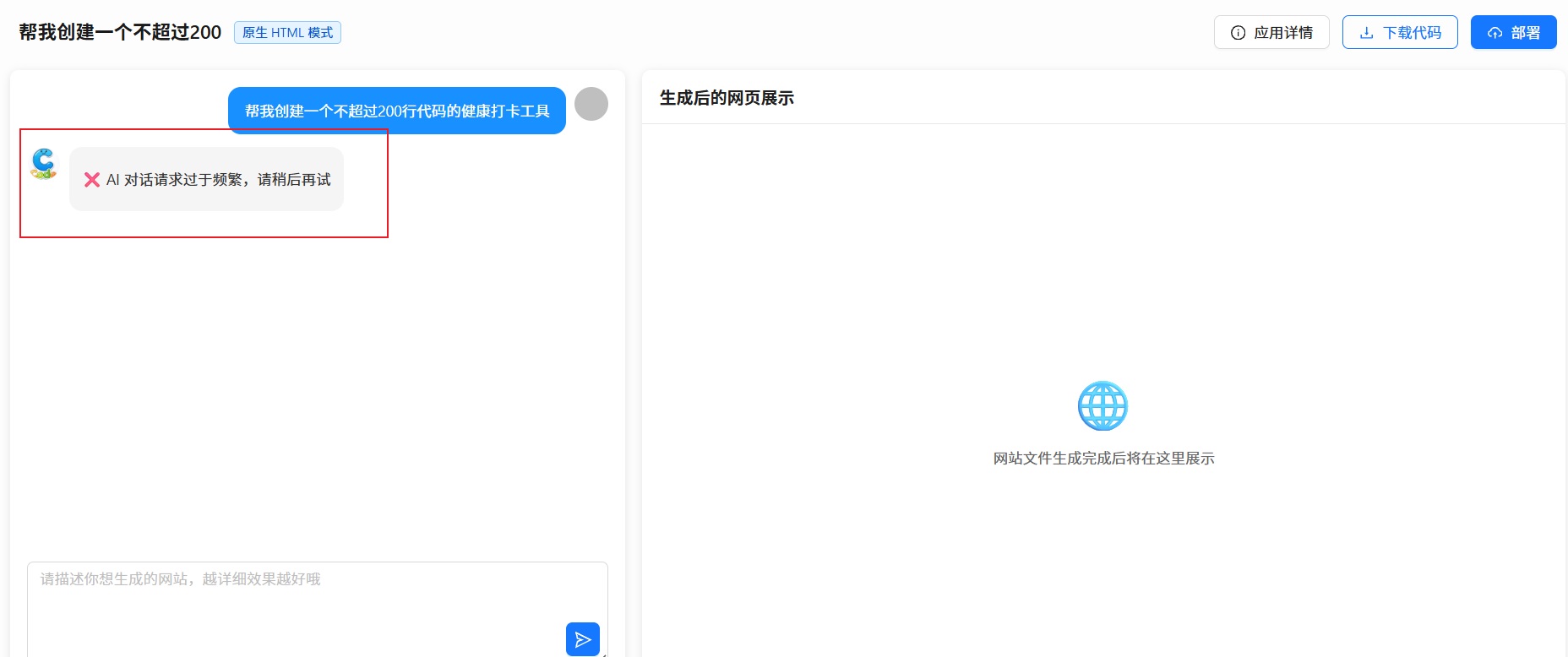Click the blue globe placeholder icon
This screenshot has width=1568, height=657.
pos(1102,406)
